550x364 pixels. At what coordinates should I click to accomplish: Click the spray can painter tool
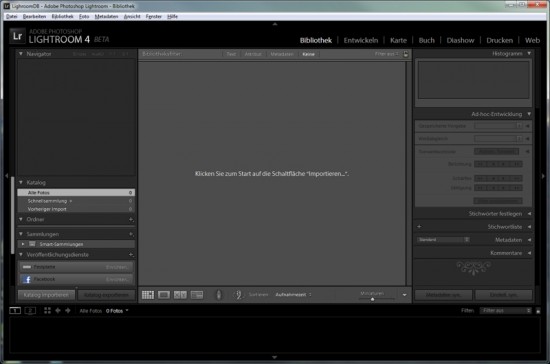pos(219,295)
